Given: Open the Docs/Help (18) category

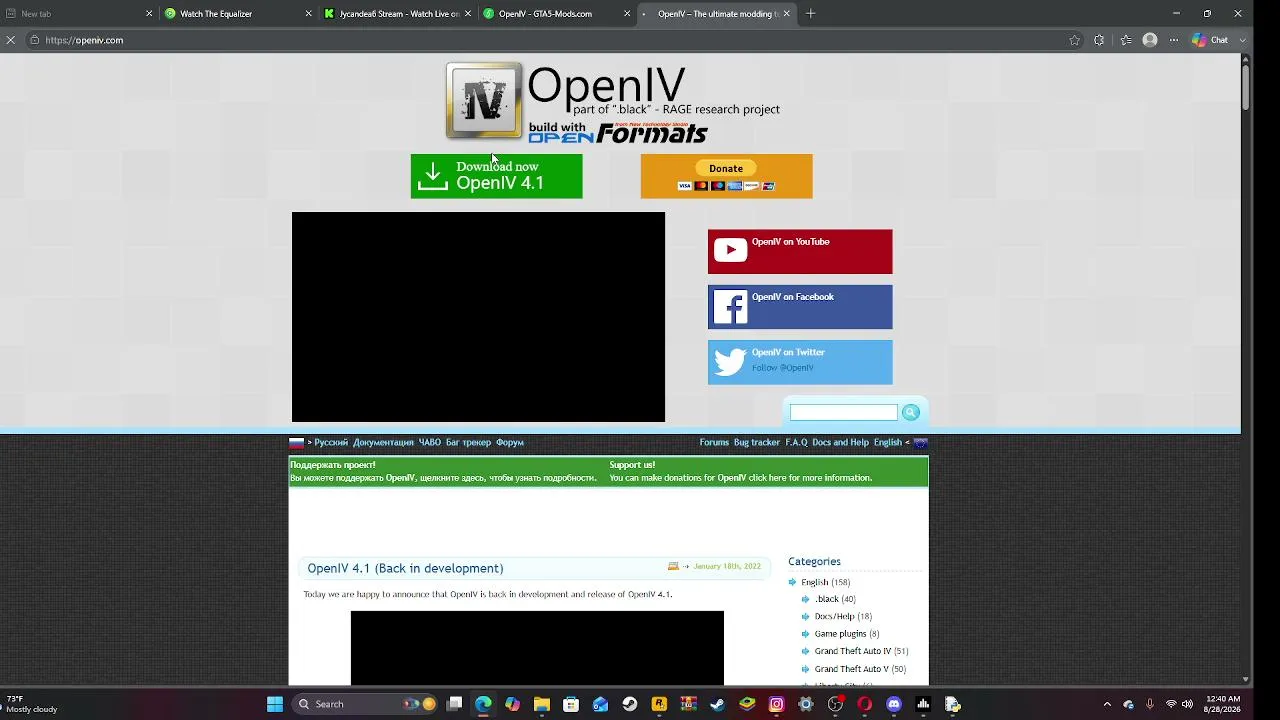Looking at the screenshot, I should (843, 616).
